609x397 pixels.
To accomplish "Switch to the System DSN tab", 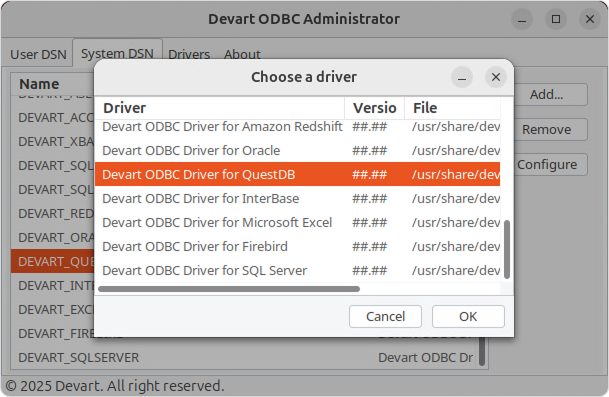I will pyautogui.click(x=117, y=53).
